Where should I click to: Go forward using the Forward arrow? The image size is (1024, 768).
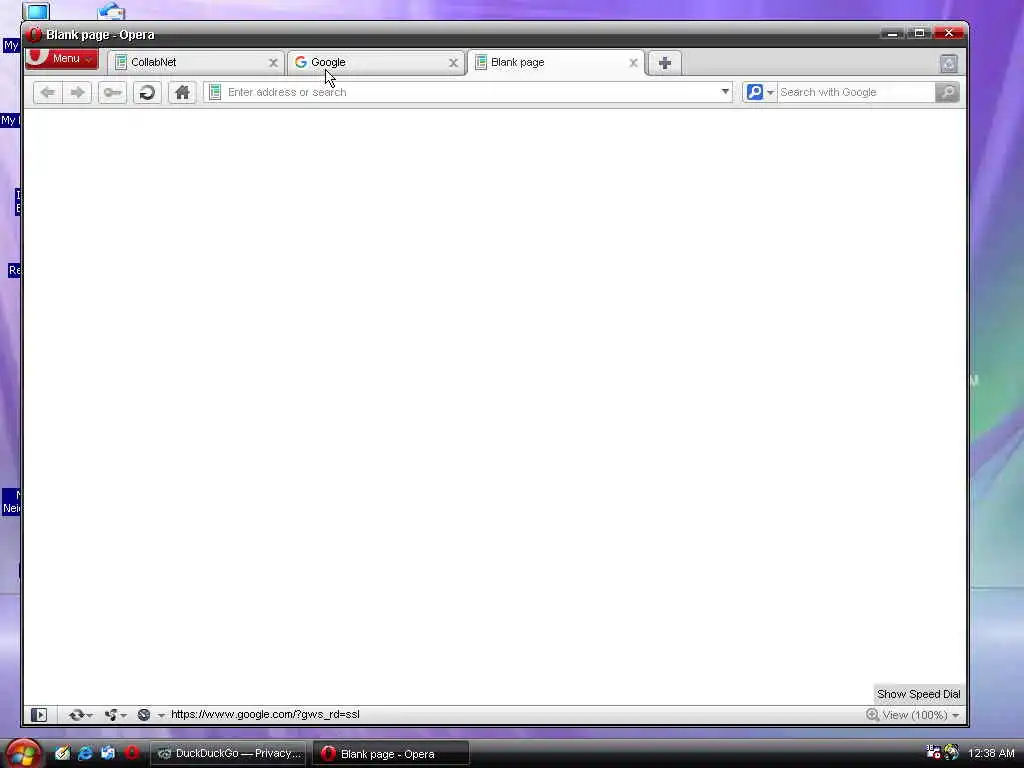[x=77, y=92]
